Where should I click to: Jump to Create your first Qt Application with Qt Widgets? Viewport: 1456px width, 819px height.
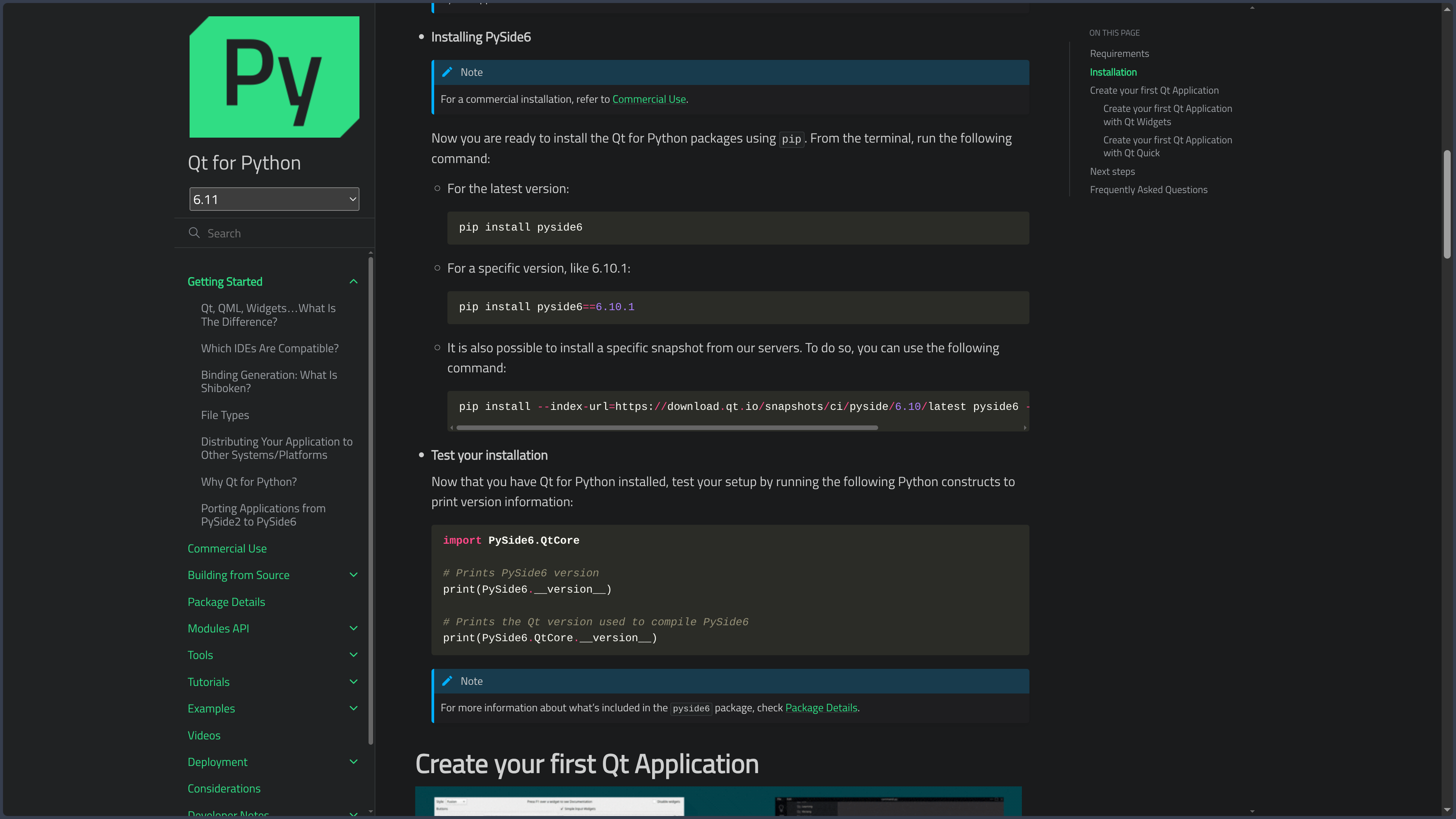(x=1167, y=115)
